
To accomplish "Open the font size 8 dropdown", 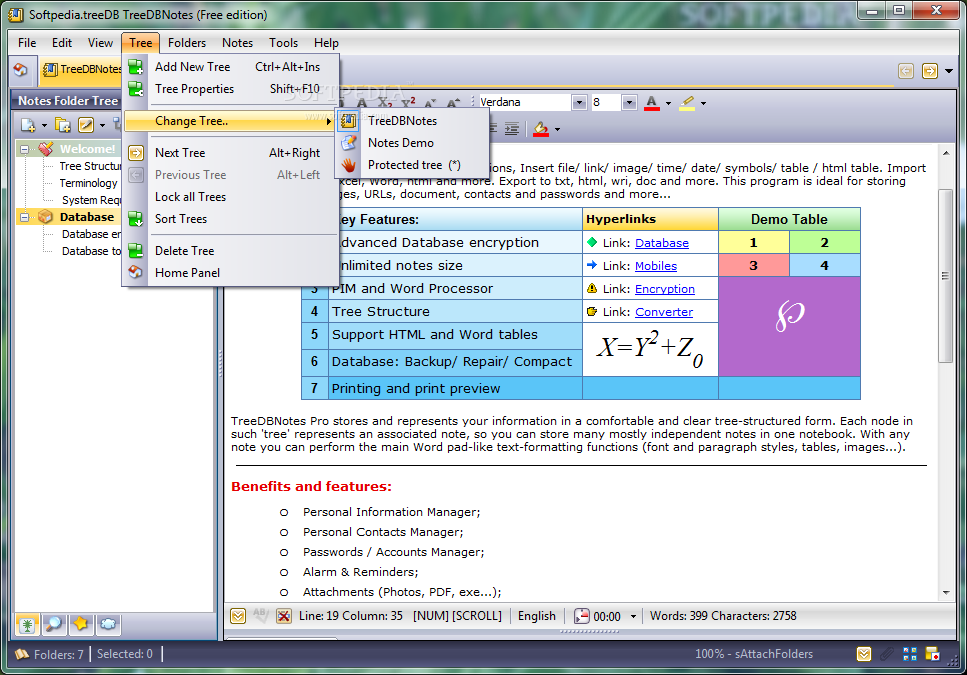I will (629, 102).
